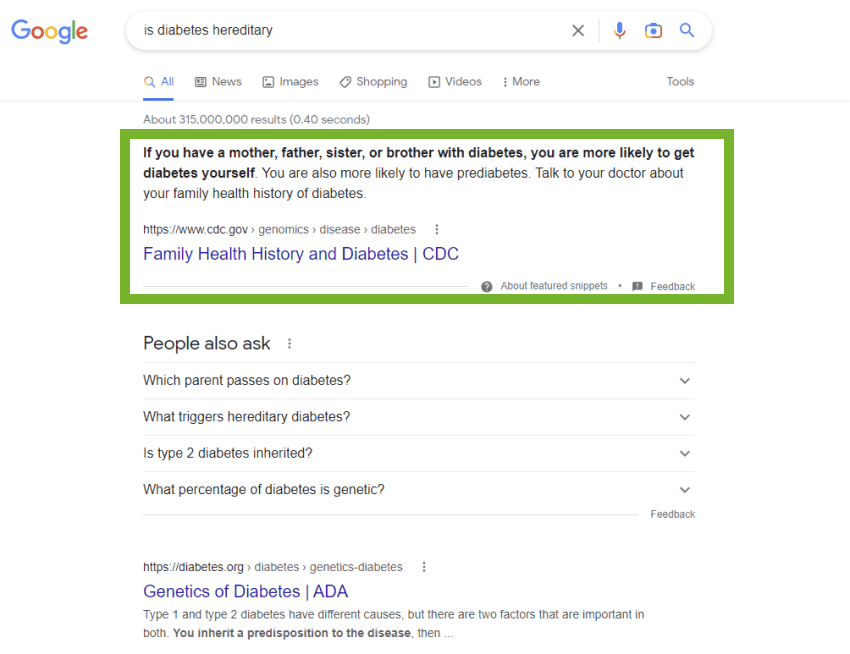This screenshot has height=654, width=850.
Task: Expand "Which parent passes on diabetes?"
Action: 418,381
